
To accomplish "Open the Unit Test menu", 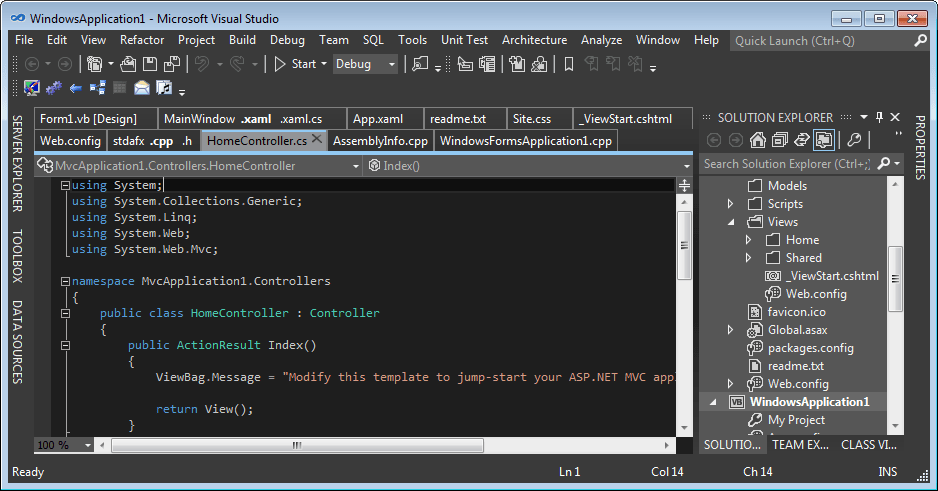I will [464, 40].
